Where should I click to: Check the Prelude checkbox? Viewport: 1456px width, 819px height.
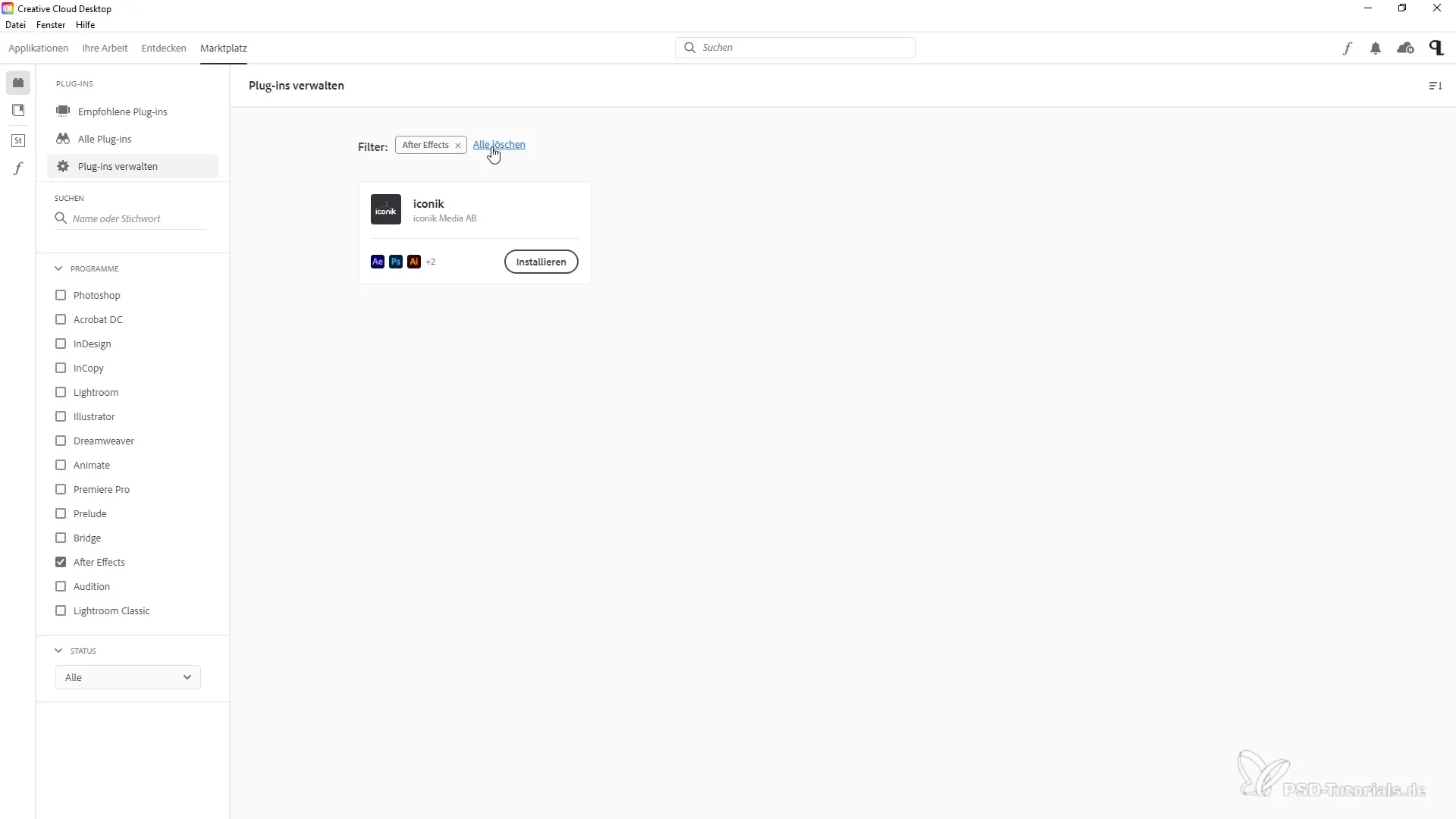(x=61, y=513)
